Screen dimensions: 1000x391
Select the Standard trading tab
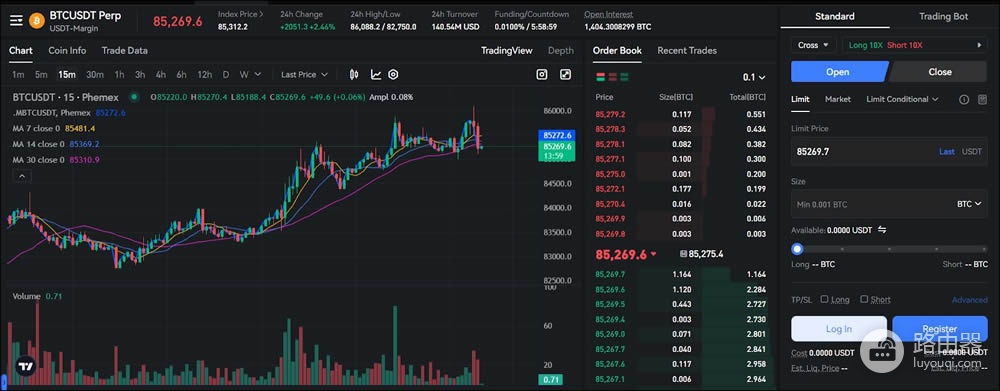(834, 17)
